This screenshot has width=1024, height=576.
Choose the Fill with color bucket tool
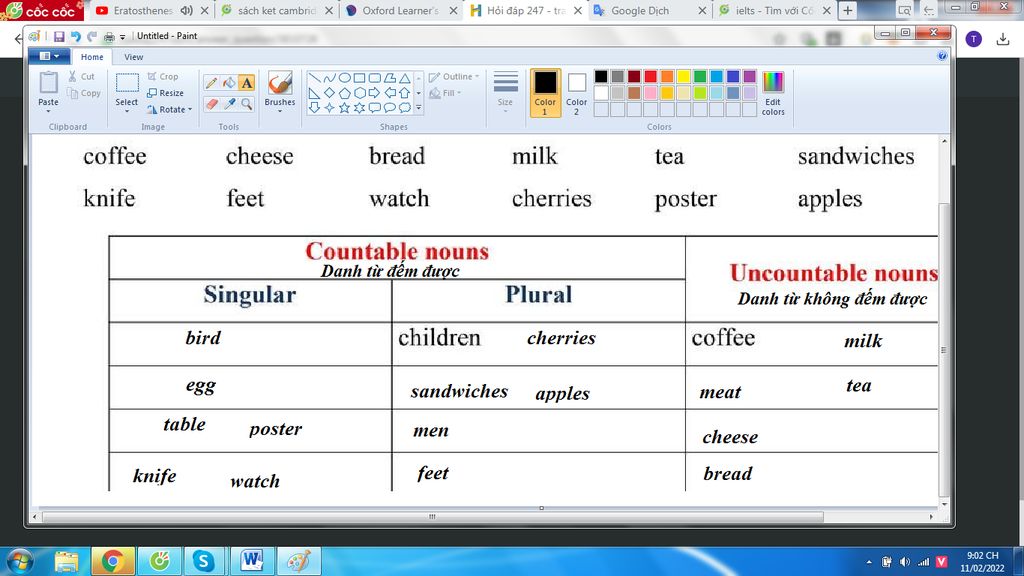point(229,83)
